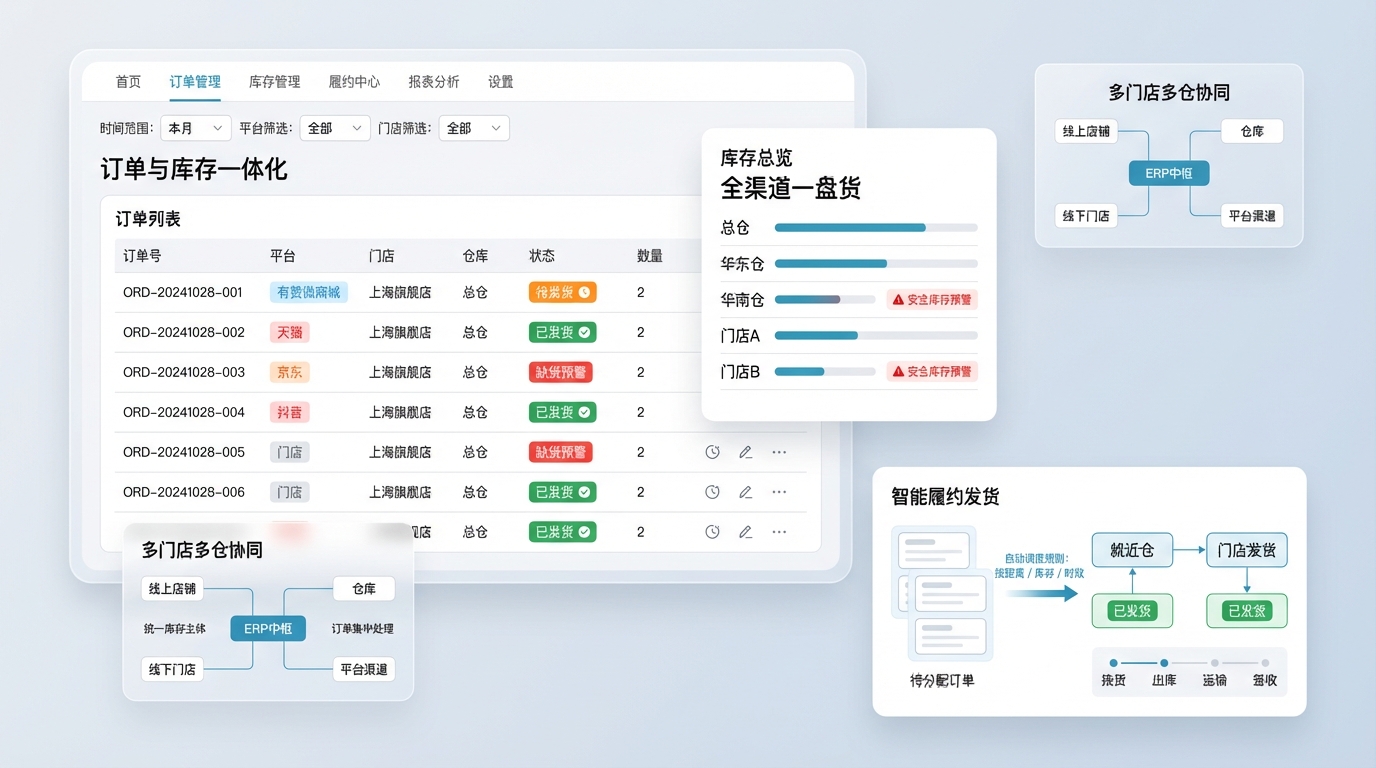This screenshot has height=768, width=1376.
Task: Click the clock icon on the last order row
Action: 712,532
